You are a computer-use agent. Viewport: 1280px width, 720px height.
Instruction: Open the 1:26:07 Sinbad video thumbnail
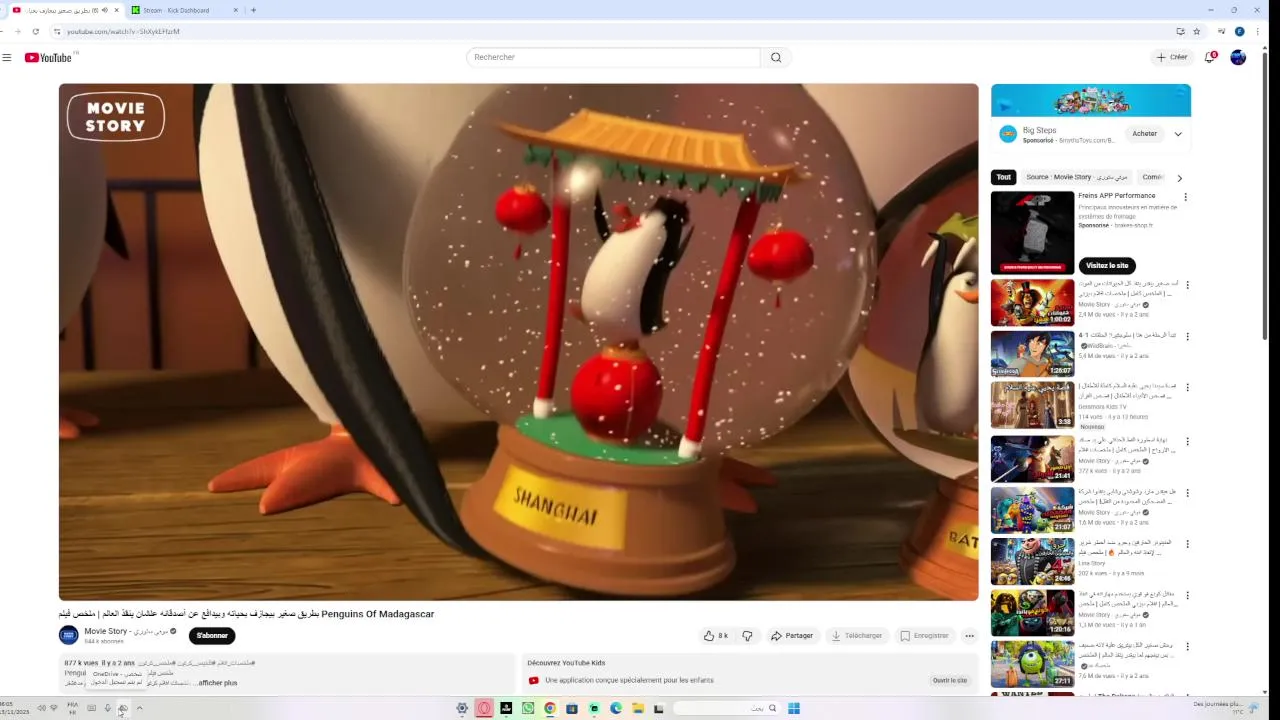(1033, 353)
